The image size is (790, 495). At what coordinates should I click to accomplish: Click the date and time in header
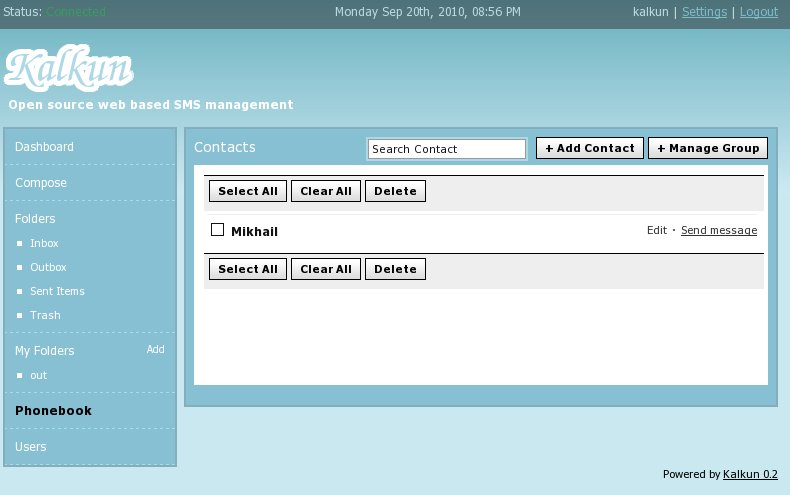coord(428,12)
